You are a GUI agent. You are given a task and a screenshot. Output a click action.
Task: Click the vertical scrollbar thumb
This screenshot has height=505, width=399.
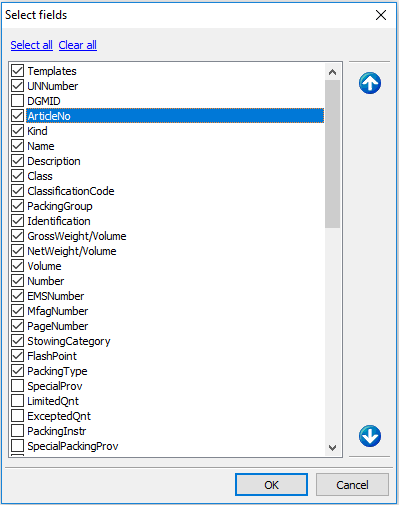332,154
